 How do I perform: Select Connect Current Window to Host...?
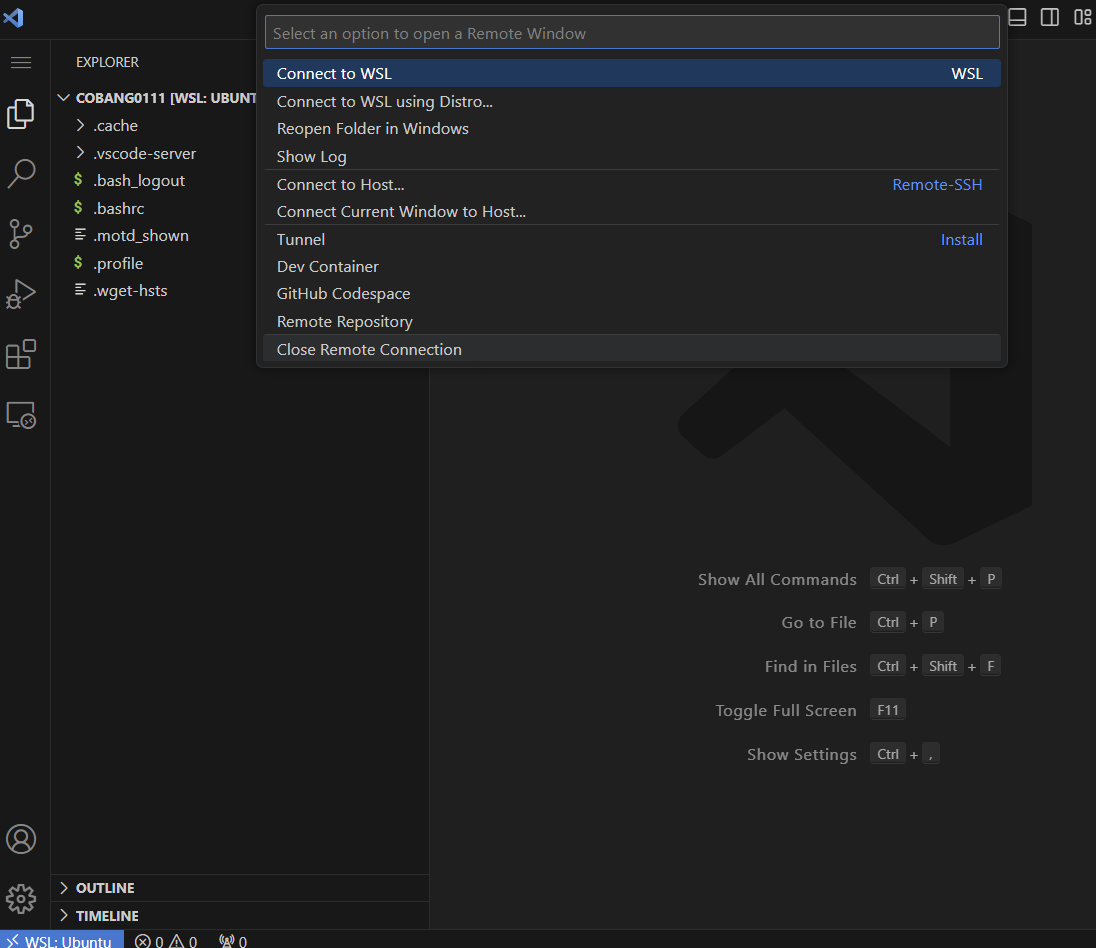click(x=632, y=212)
